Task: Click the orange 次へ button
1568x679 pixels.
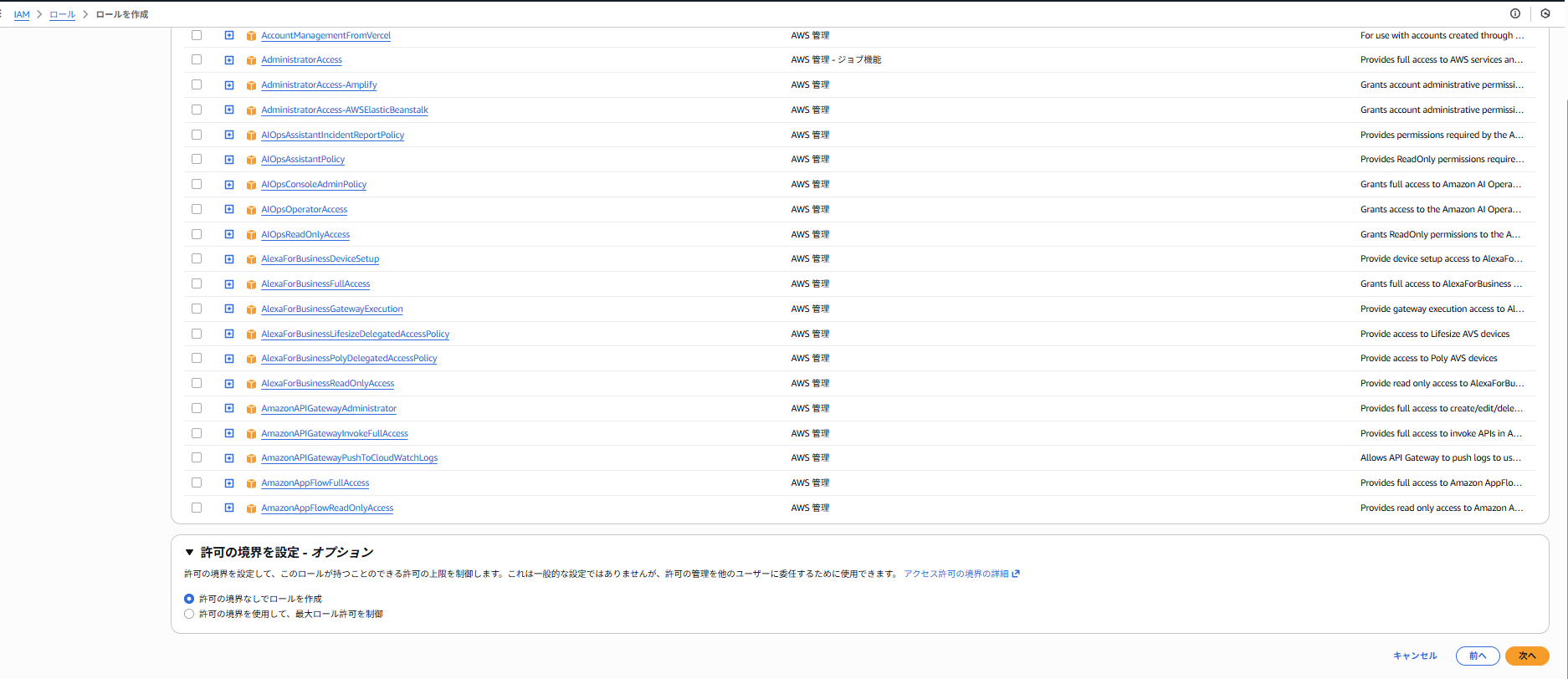Action: (x=1527, y=656)
